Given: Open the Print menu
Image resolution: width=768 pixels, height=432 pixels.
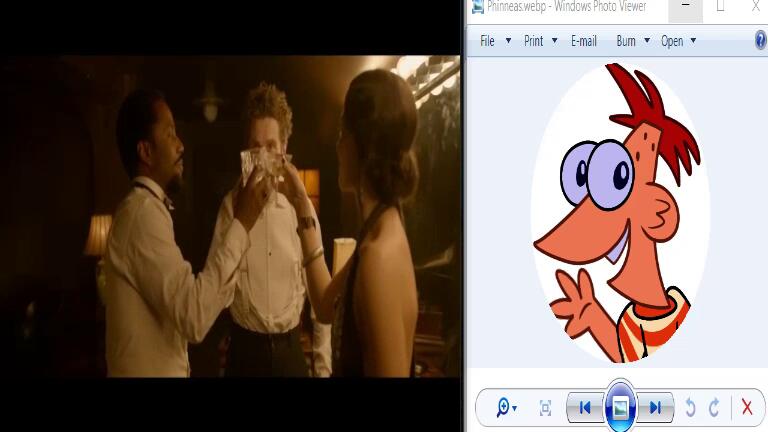Looking at the screenshot, I should [x=534, y=41].
